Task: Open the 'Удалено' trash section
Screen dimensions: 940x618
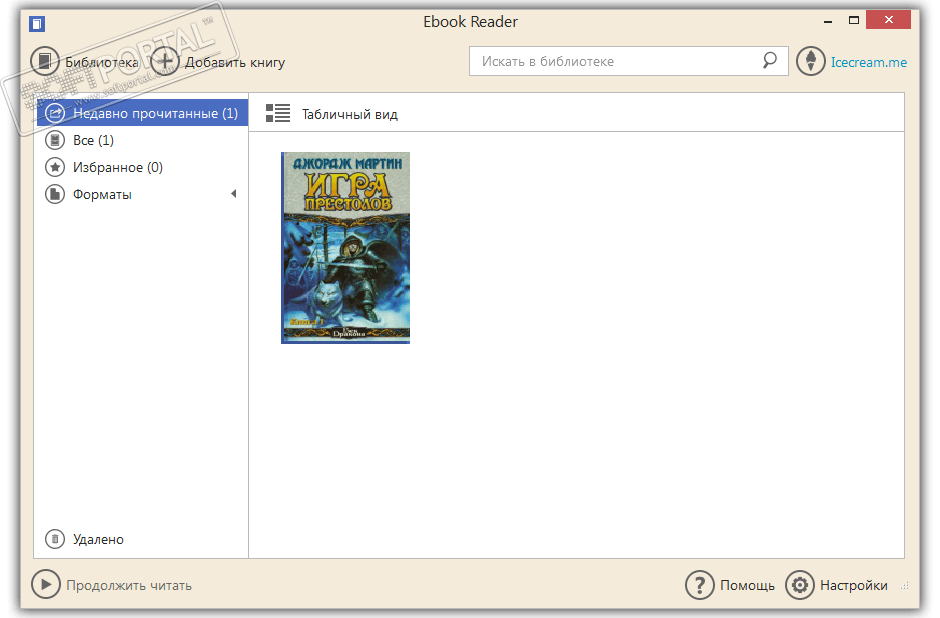Action: [98, 539]
